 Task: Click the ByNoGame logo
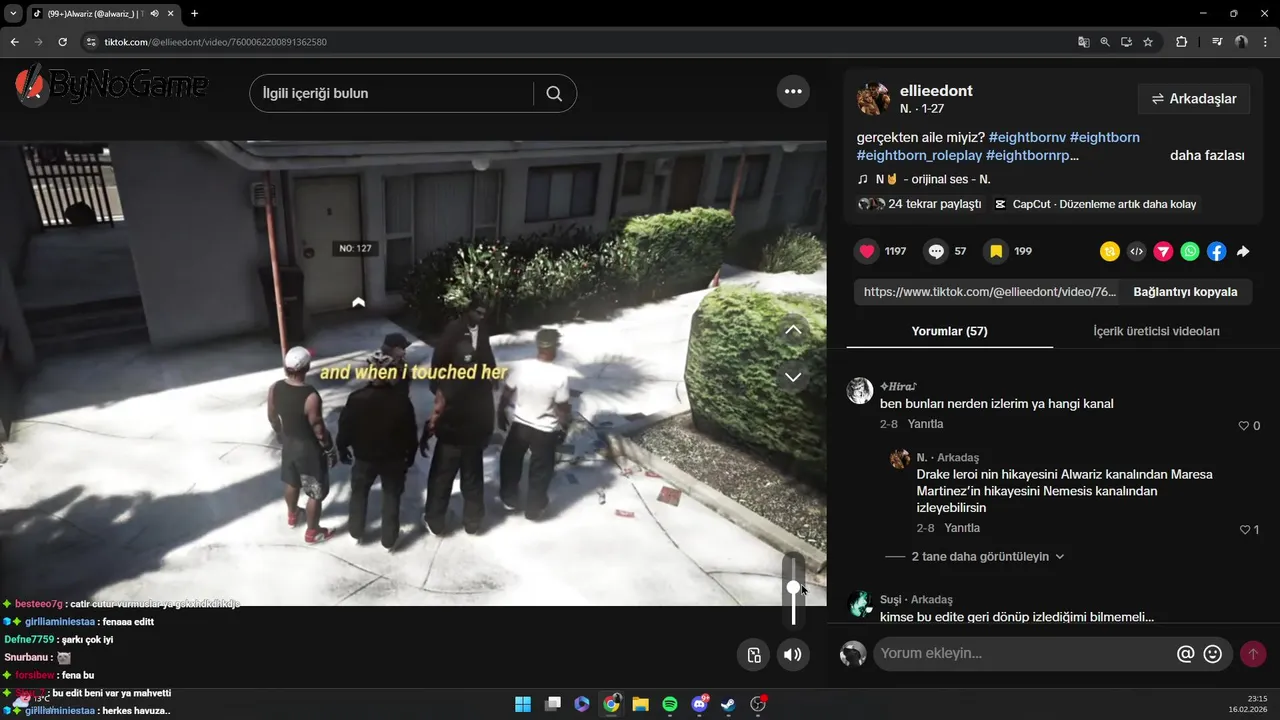111,85
